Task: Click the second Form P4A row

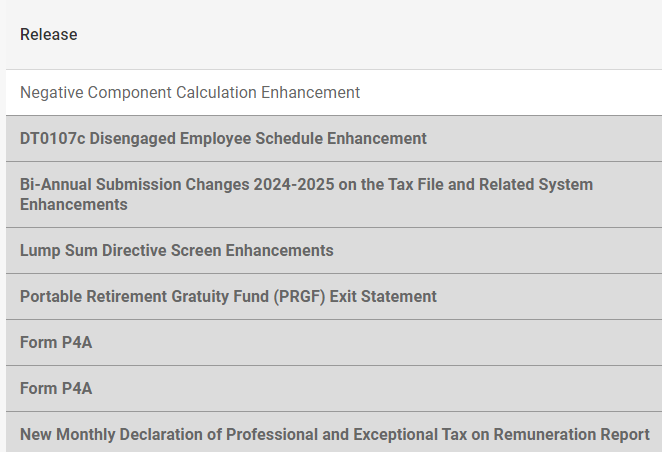Action: point(56,388)
